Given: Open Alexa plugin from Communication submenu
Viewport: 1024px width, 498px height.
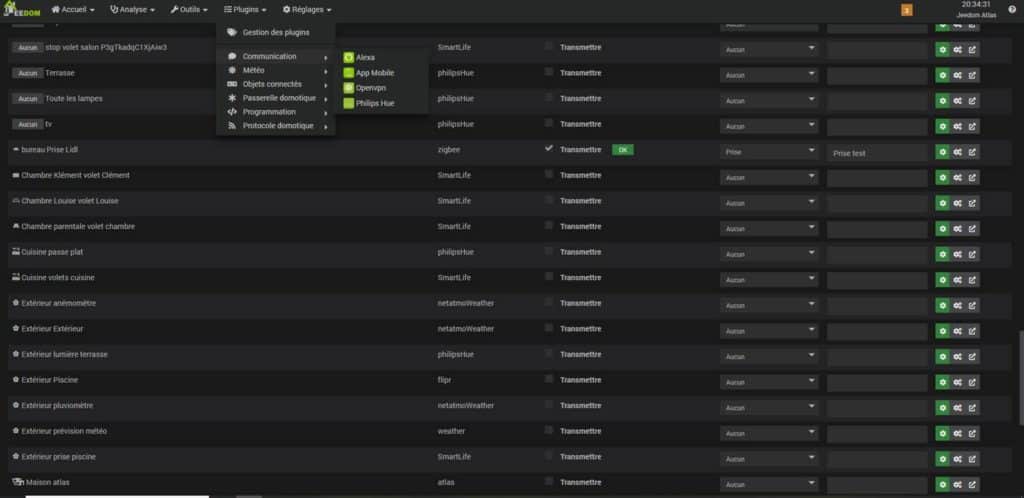Looking at the screenshot, I should pyautogui.click(x=365, y=58).
